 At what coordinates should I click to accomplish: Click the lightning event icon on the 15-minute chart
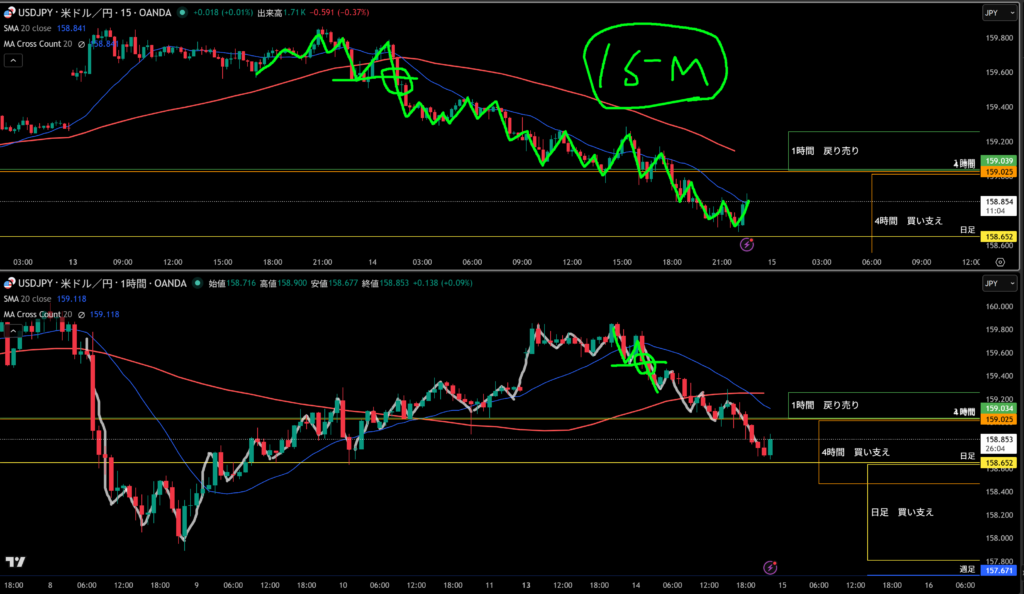tap(745, 244)
